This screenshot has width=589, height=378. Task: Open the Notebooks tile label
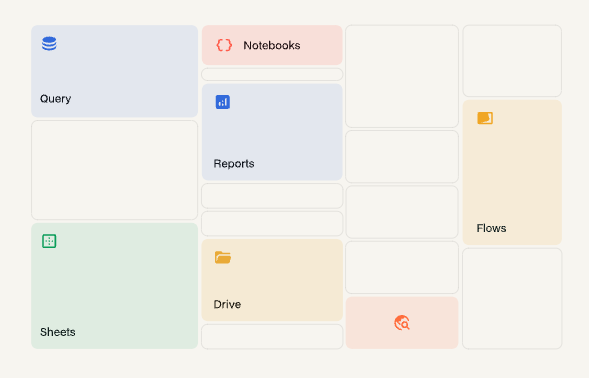(272, 45)
